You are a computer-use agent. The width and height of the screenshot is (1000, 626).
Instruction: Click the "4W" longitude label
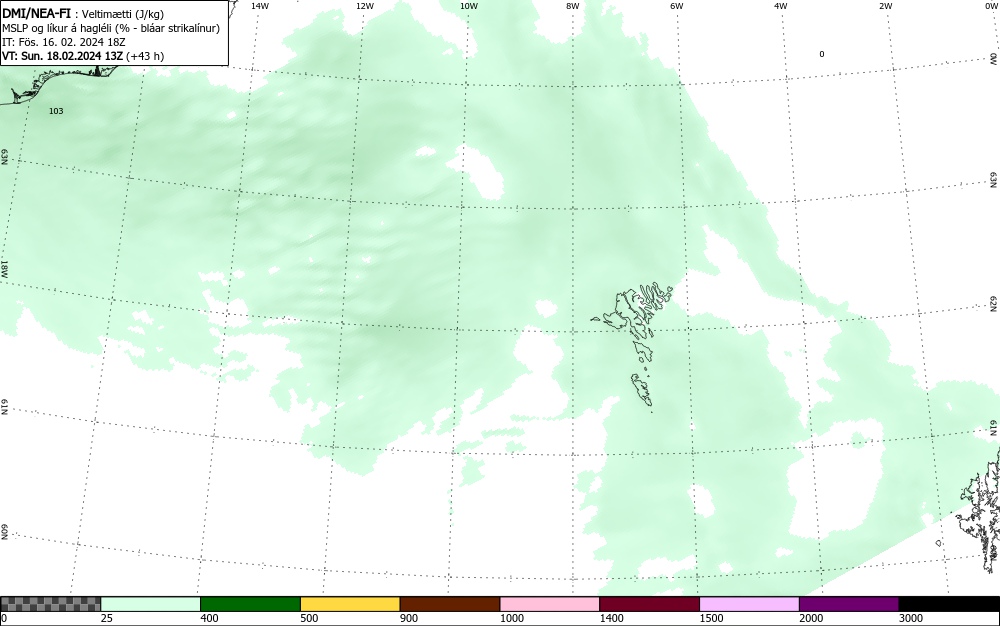point(781,6)
